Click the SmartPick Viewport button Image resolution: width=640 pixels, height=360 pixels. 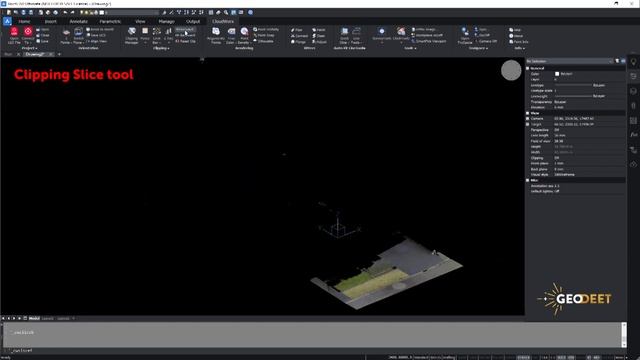point(429,41)
